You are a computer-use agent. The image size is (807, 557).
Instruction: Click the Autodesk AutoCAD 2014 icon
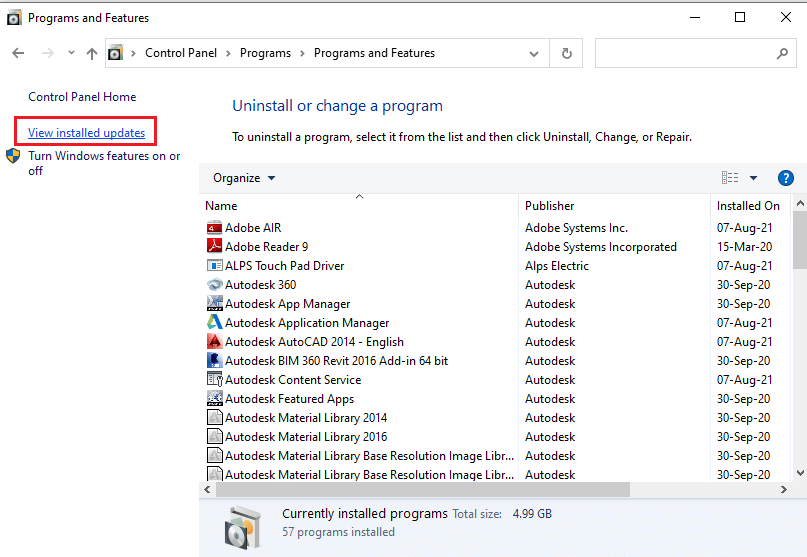214,341
